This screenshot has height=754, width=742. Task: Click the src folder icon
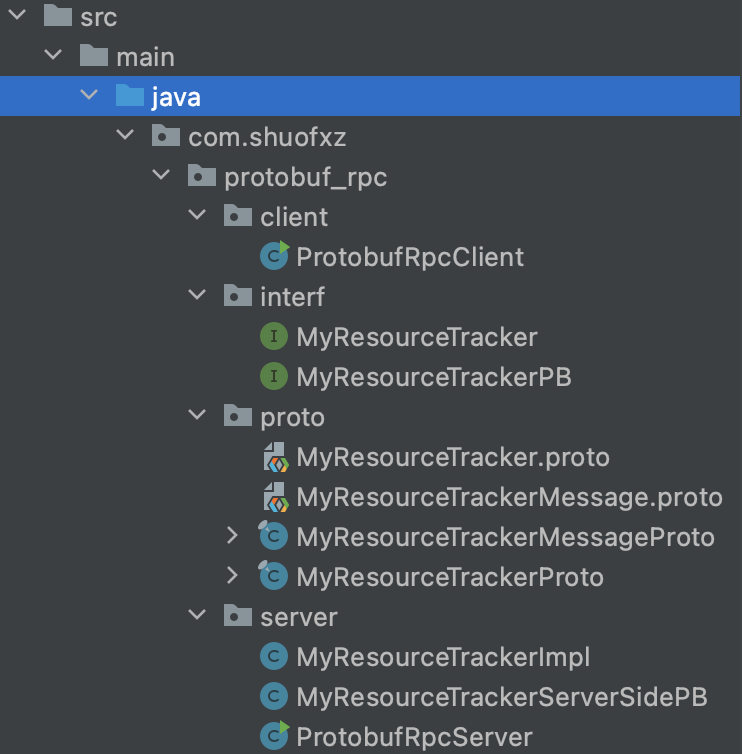tap(58, 15)
